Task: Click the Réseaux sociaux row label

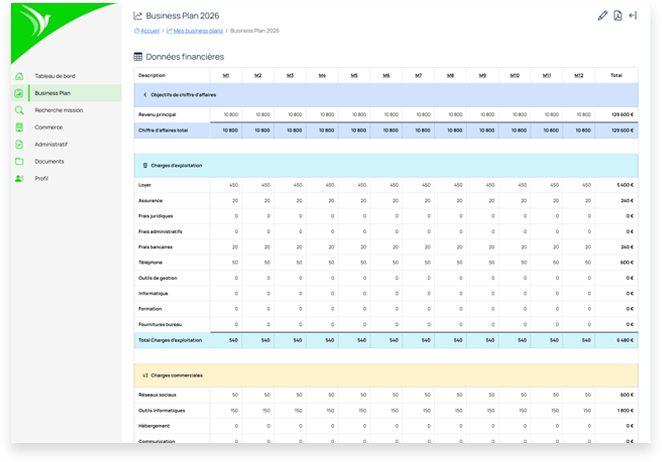Action: (x=157, y=395)
